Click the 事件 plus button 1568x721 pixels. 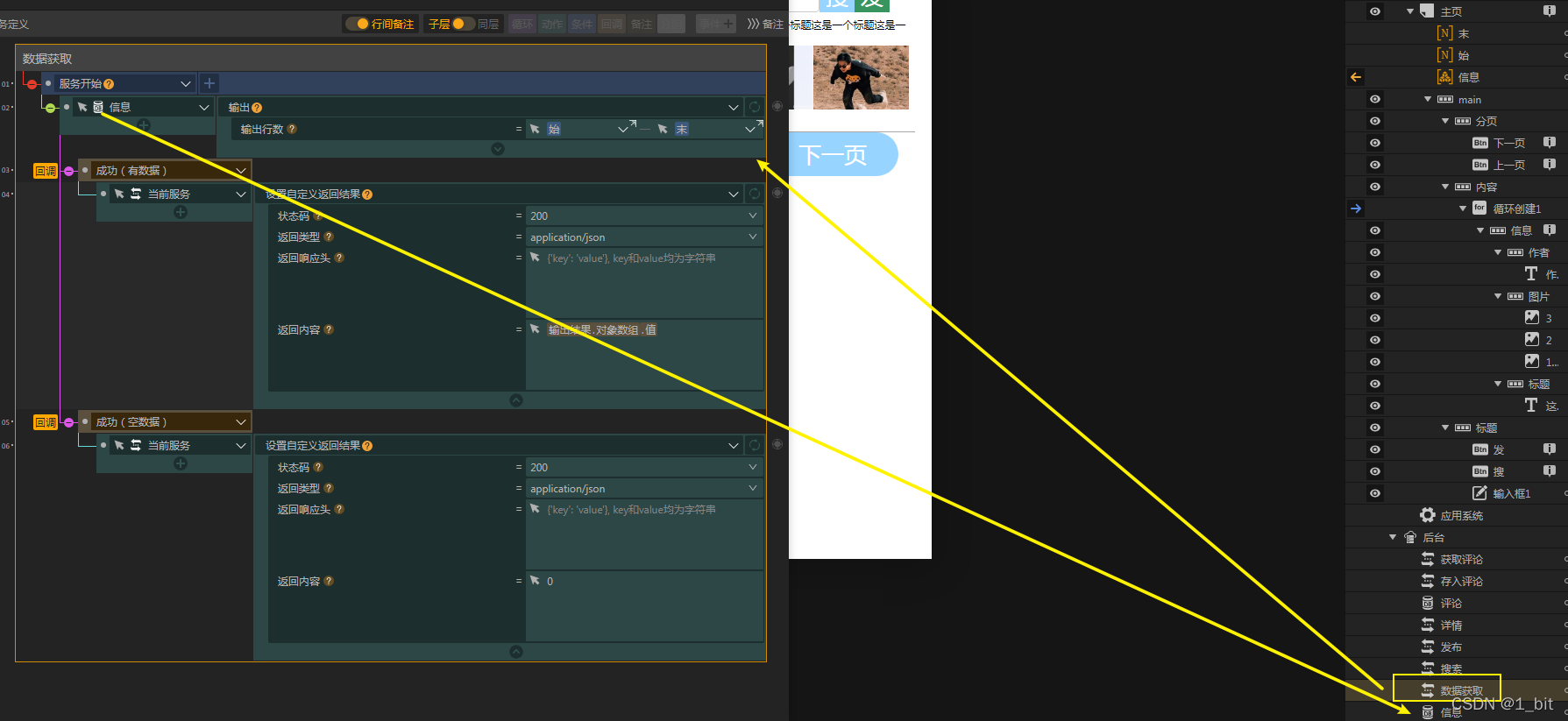point(717,24)
